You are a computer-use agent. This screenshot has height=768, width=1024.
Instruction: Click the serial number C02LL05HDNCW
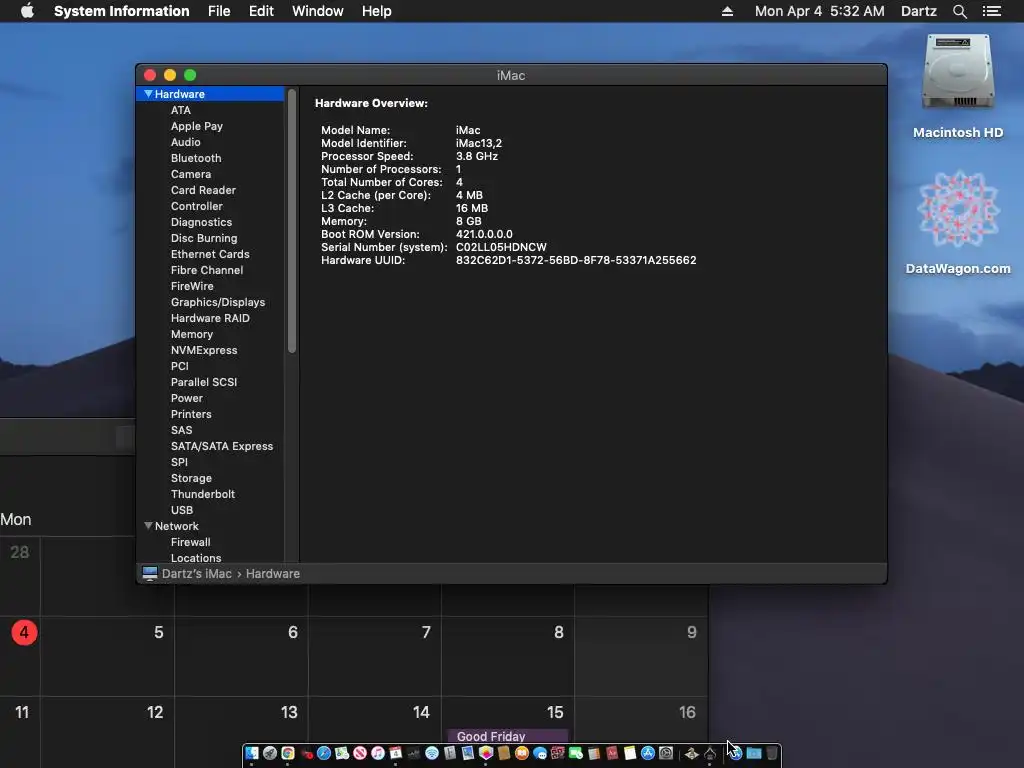coord(501,247)
